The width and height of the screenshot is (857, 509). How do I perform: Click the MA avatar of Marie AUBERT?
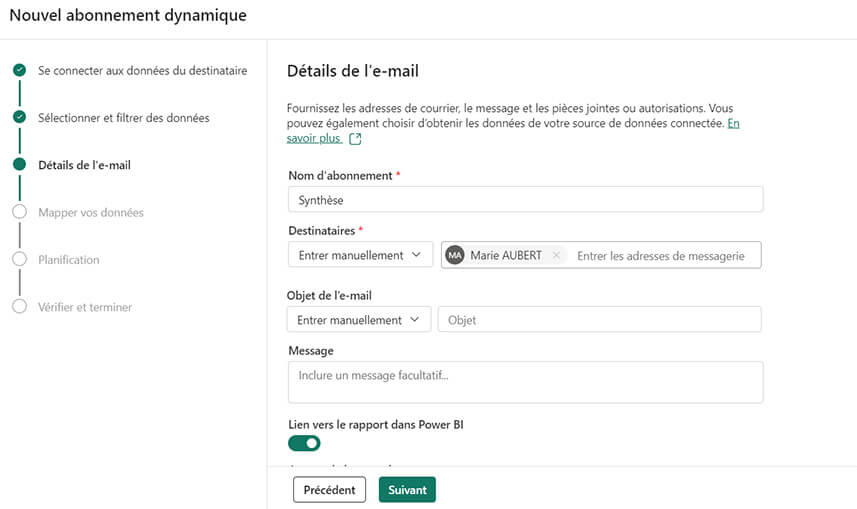point(455,255)
